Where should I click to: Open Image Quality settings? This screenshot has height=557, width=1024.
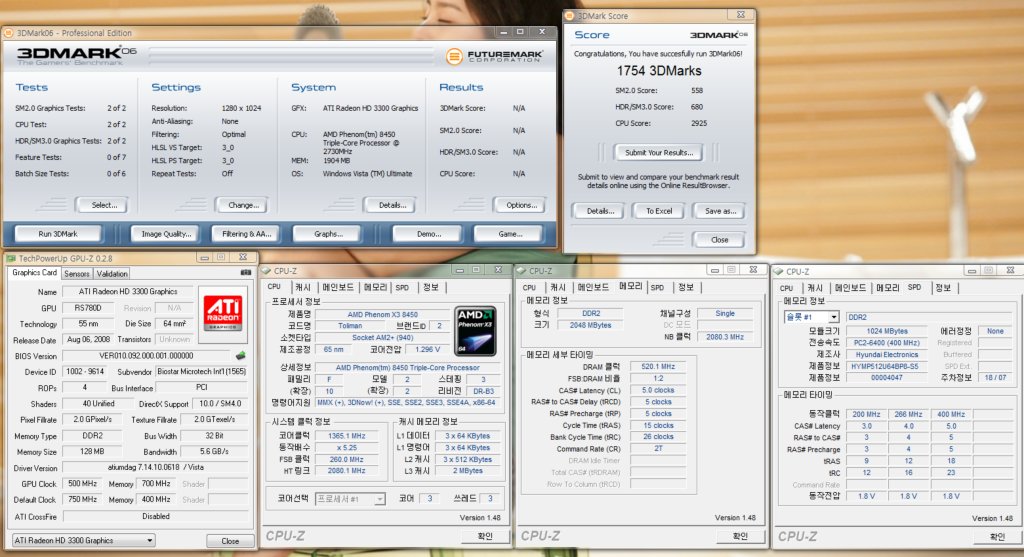[x=166, y=234]
